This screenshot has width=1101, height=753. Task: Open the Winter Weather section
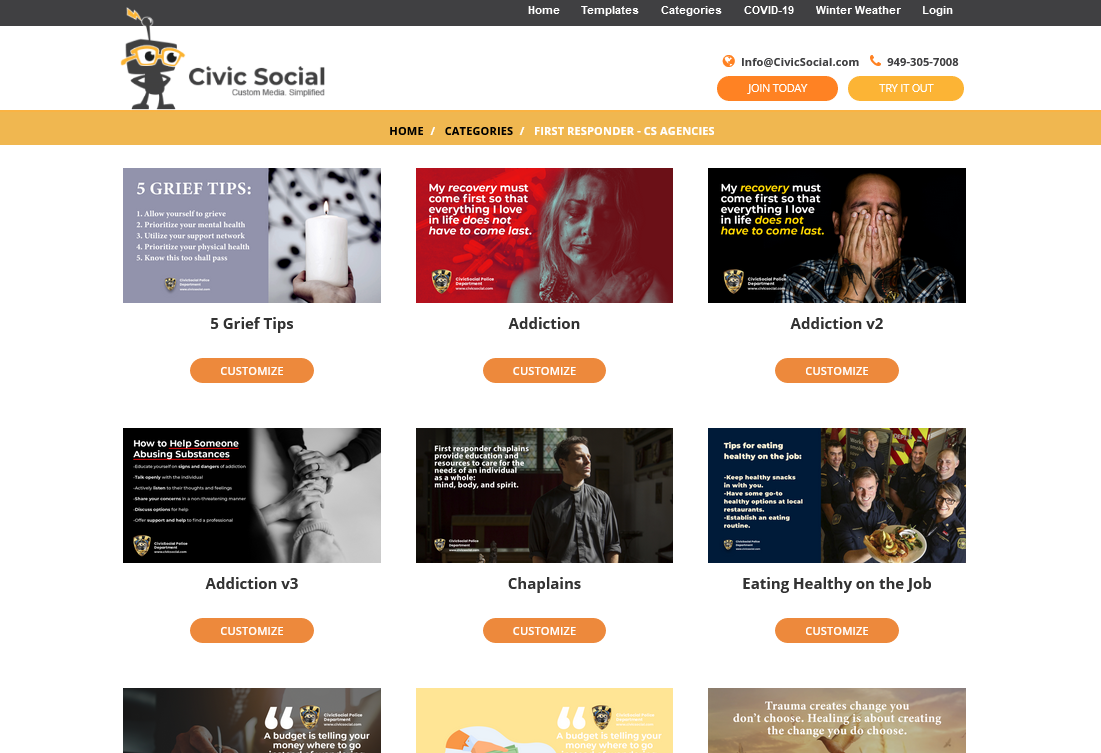858,11
